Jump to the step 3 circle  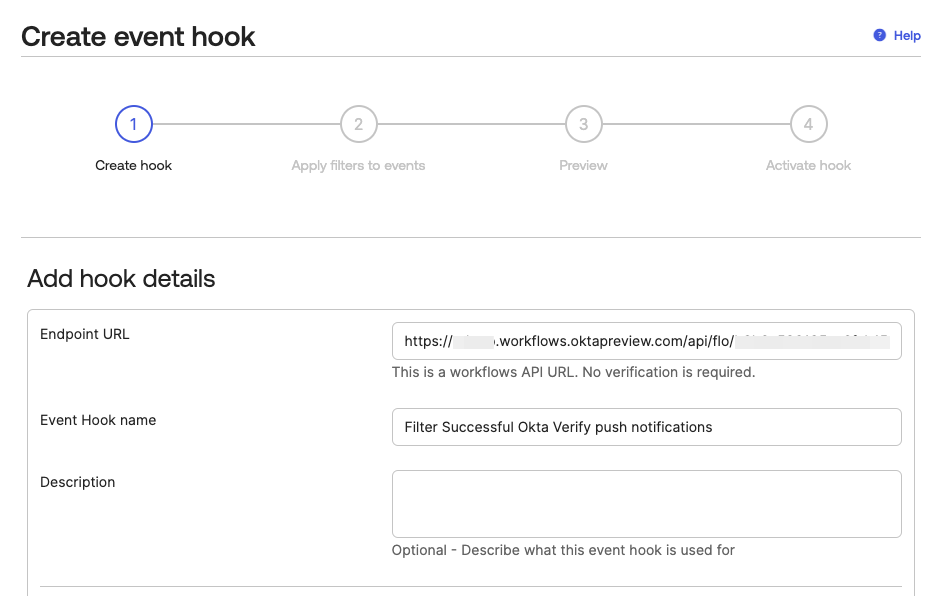point(583,125)
